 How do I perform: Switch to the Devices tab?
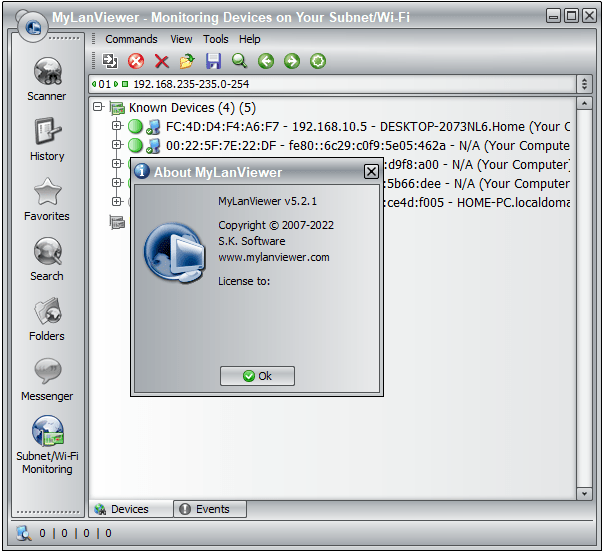click(x=131, y=509)
